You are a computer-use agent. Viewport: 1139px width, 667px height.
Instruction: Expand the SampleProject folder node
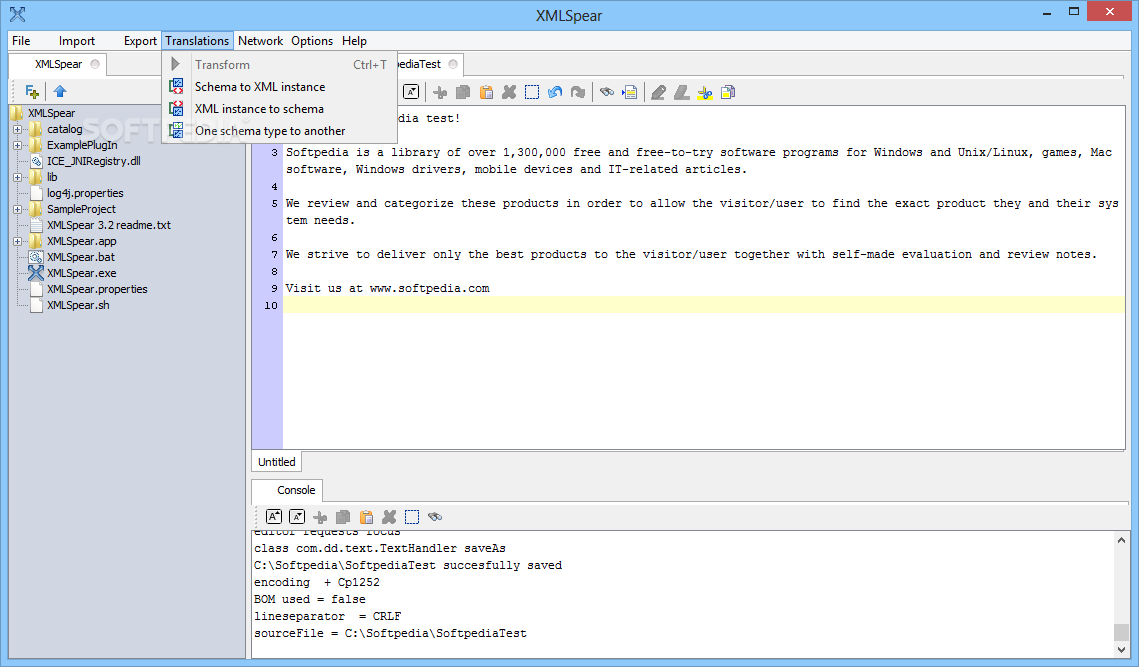coord(17,209)
